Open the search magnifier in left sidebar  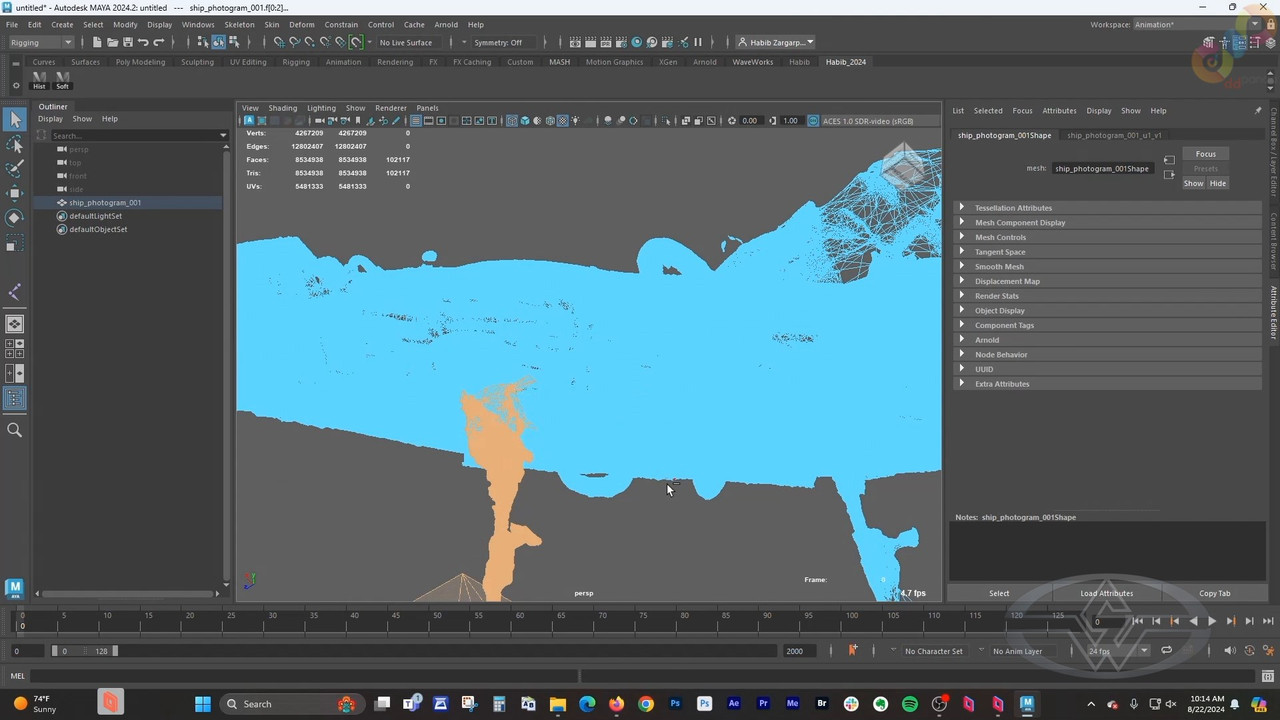point(14,430)
